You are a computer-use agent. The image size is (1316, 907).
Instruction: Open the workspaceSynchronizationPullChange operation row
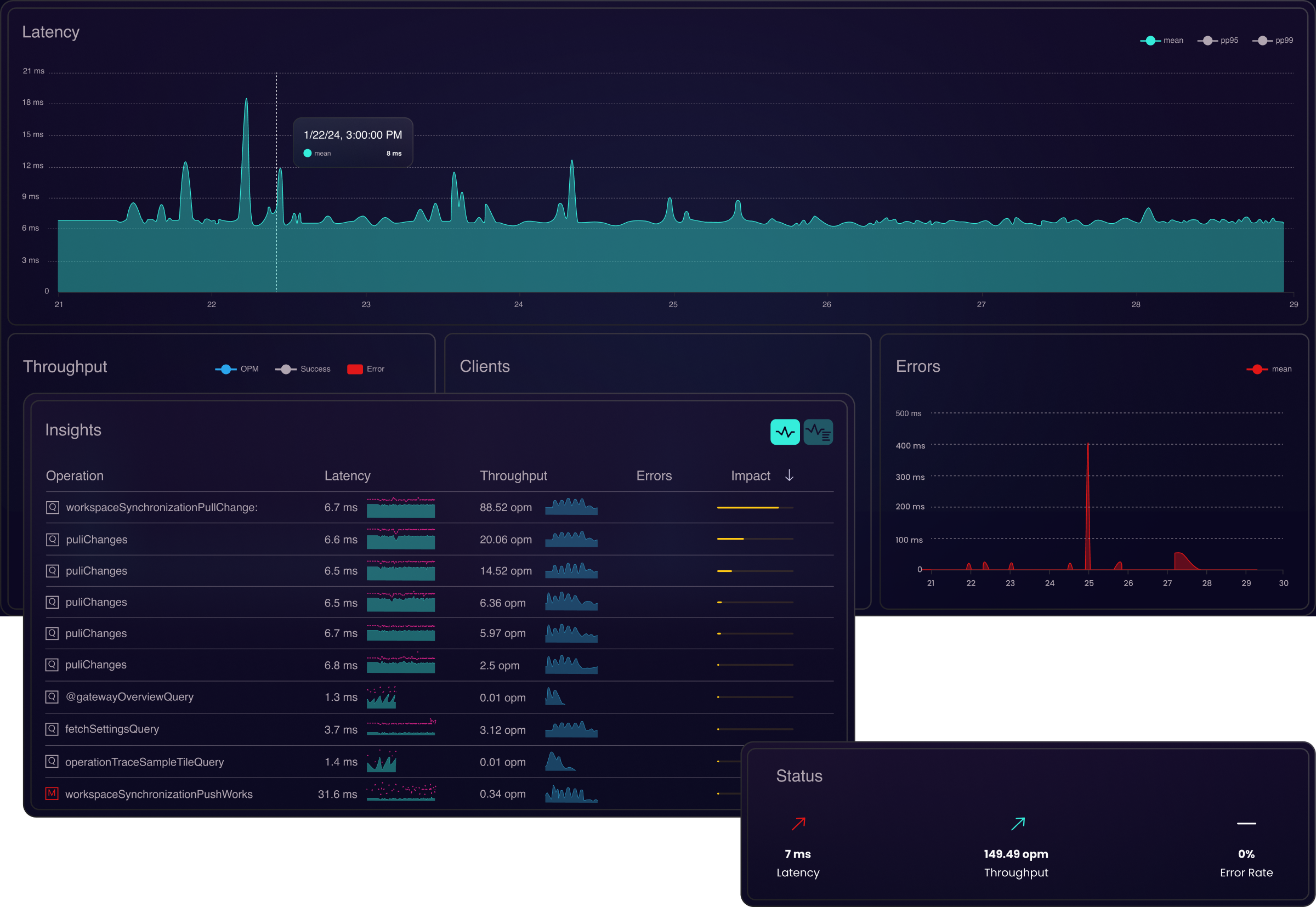coord(161,507)
